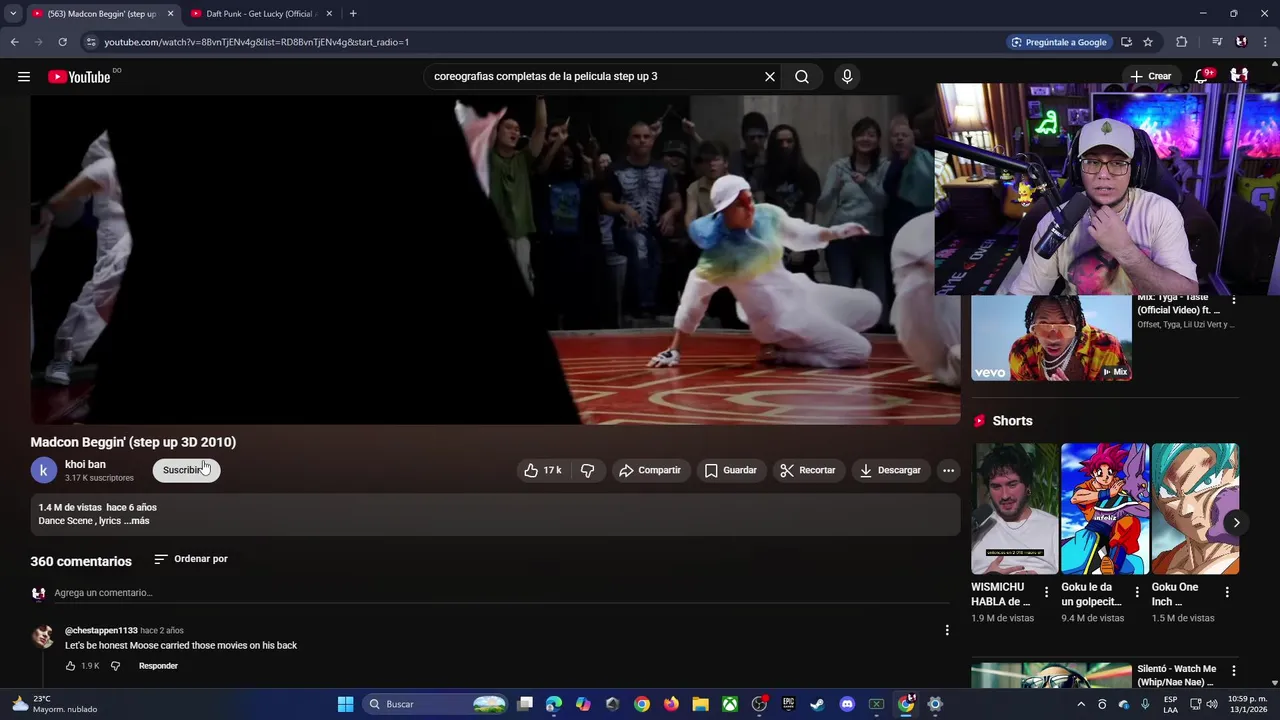
Task: Open options for WISMICHU HABLA short
Action: pos(1047,592)
